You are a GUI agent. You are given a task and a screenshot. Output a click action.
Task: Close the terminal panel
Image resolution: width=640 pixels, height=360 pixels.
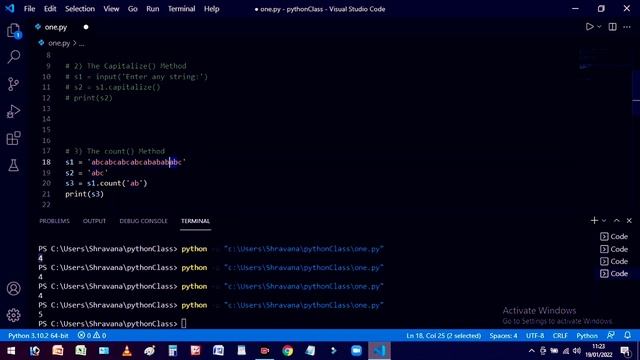tap(629, 220)
